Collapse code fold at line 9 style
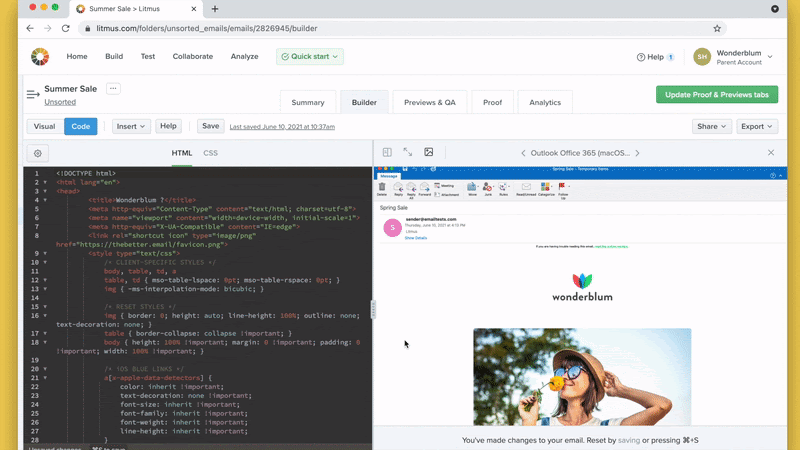The width and height of the screenshot is (800, 450). coord(45,254)
